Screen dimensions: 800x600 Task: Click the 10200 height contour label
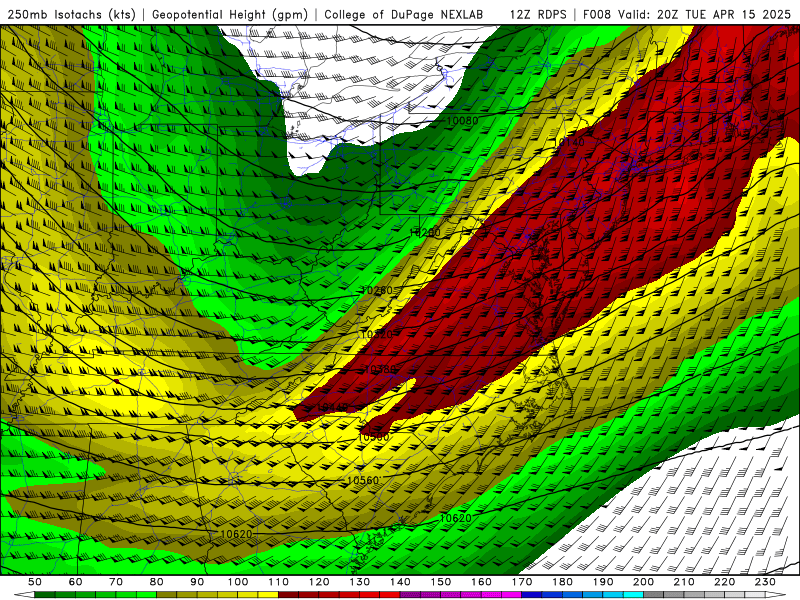[424, 233]
